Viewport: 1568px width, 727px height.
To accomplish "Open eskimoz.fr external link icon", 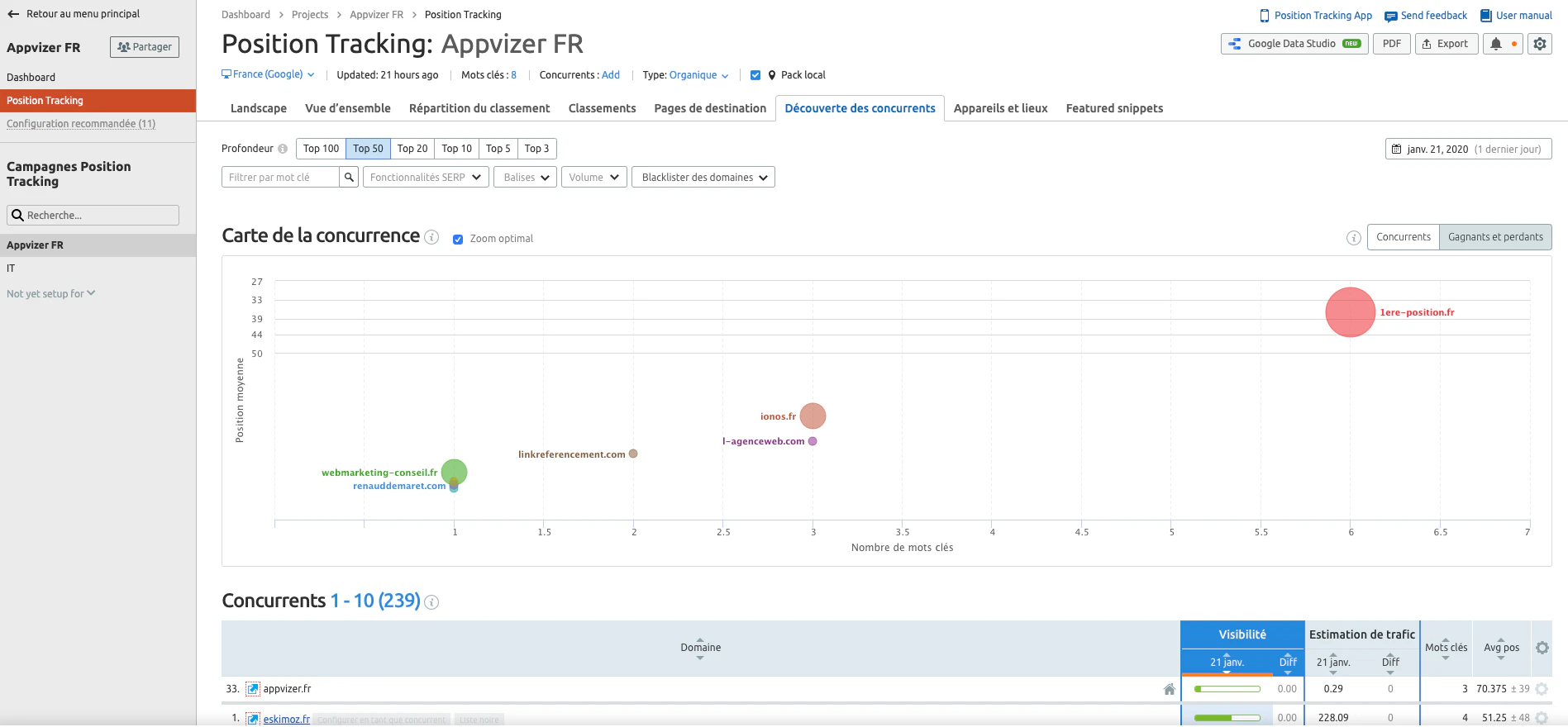I will (253, 719).
